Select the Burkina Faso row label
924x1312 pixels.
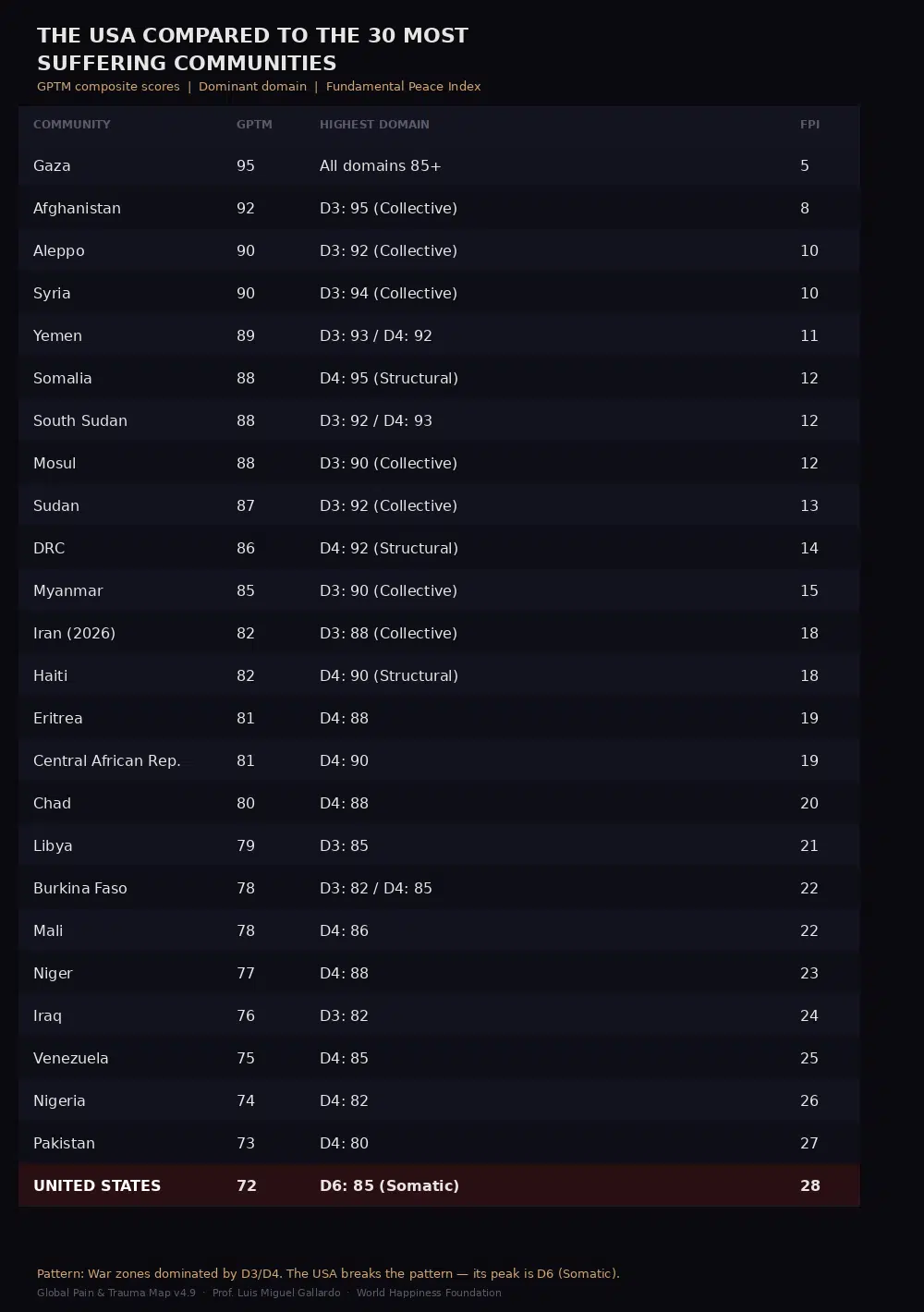(80, 889)
